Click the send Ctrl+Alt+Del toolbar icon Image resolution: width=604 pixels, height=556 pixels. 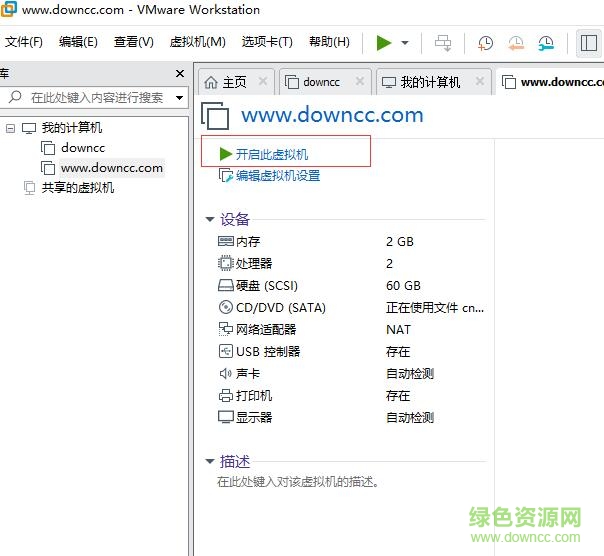[x=443, y=43]
